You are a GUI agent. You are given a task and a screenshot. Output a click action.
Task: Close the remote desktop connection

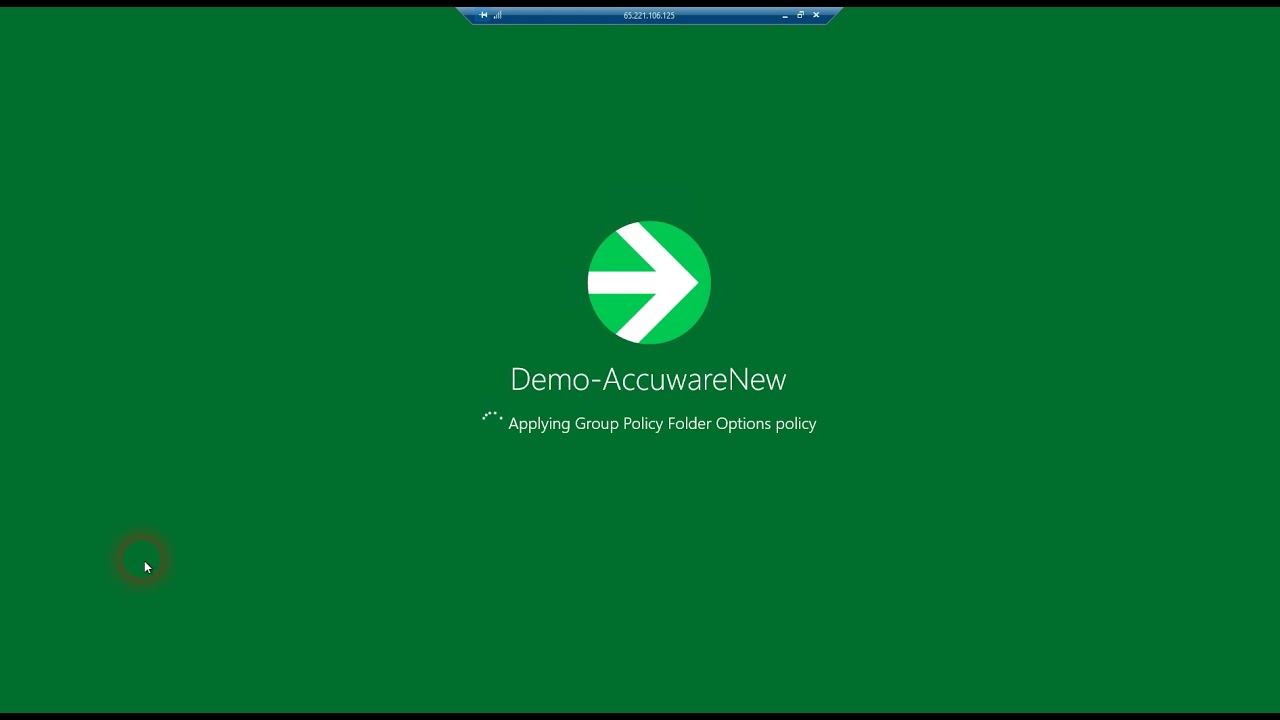(816, 15)
